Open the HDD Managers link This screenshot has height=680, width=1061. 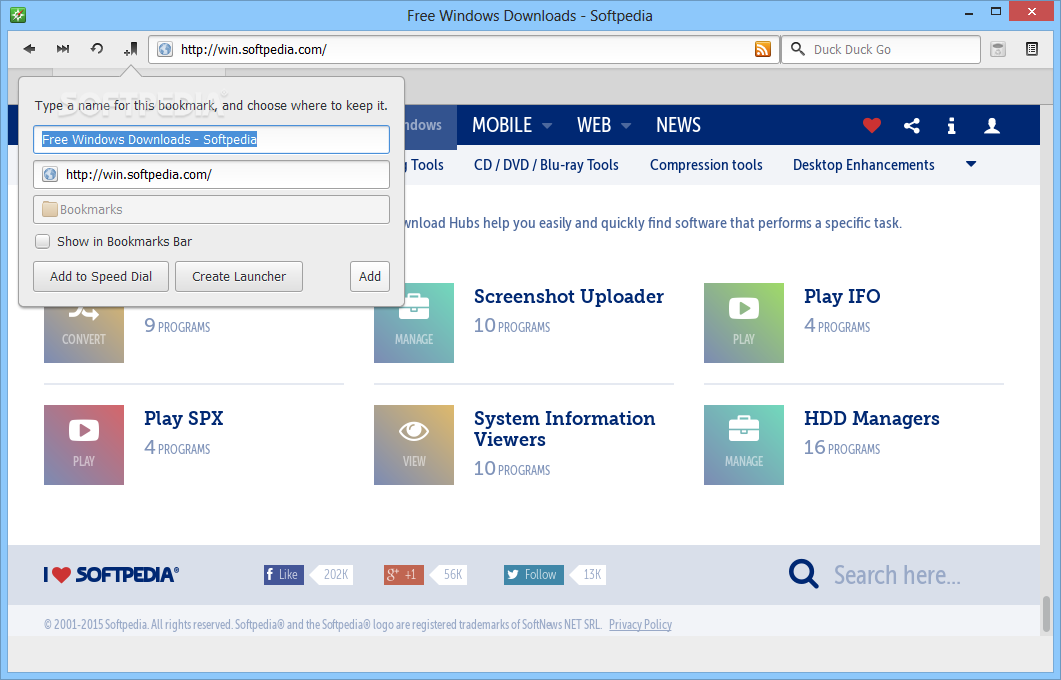click(872, 418)
